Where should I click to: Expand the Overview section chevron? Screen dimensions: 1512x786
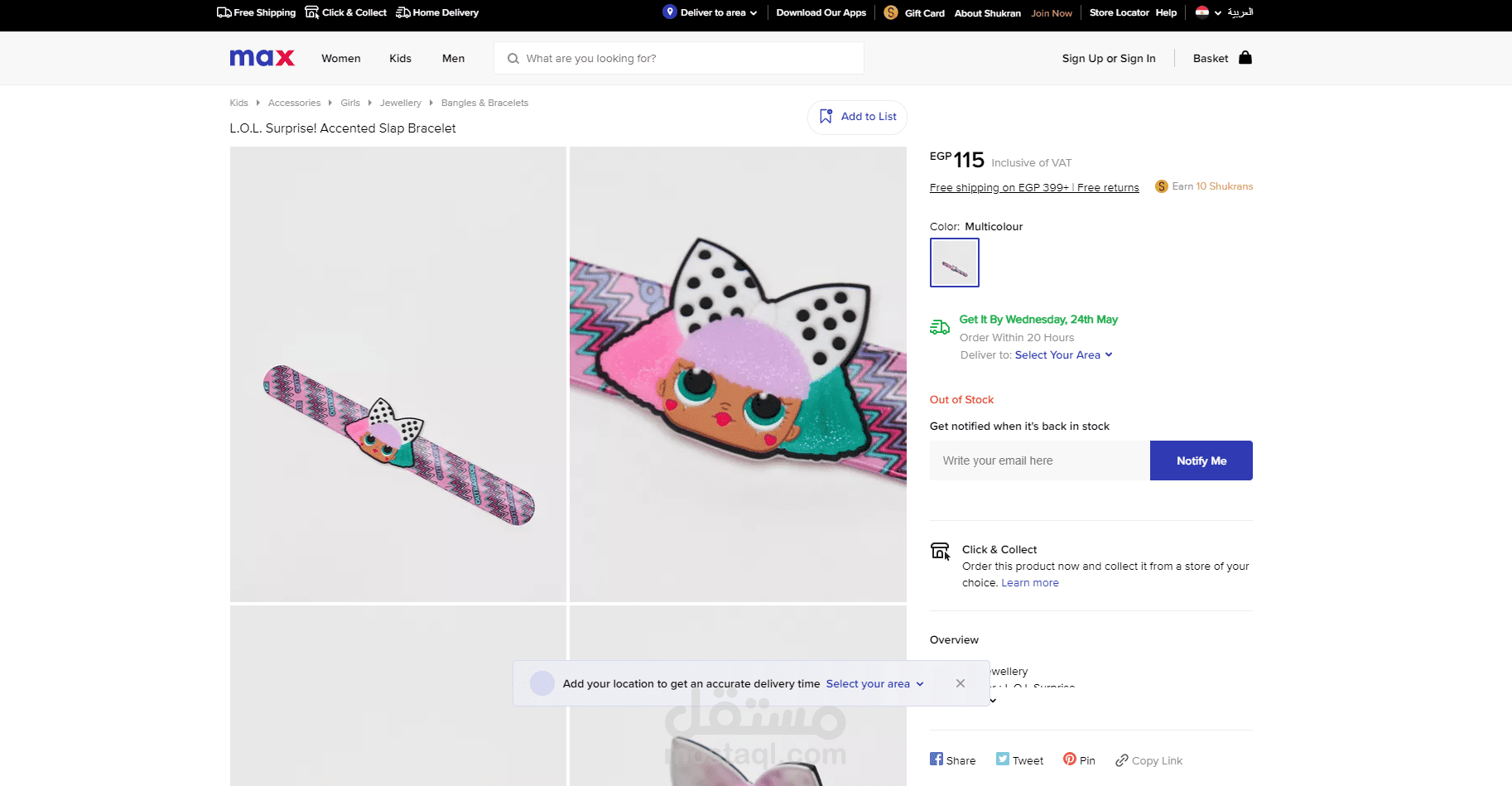point(993,701)
